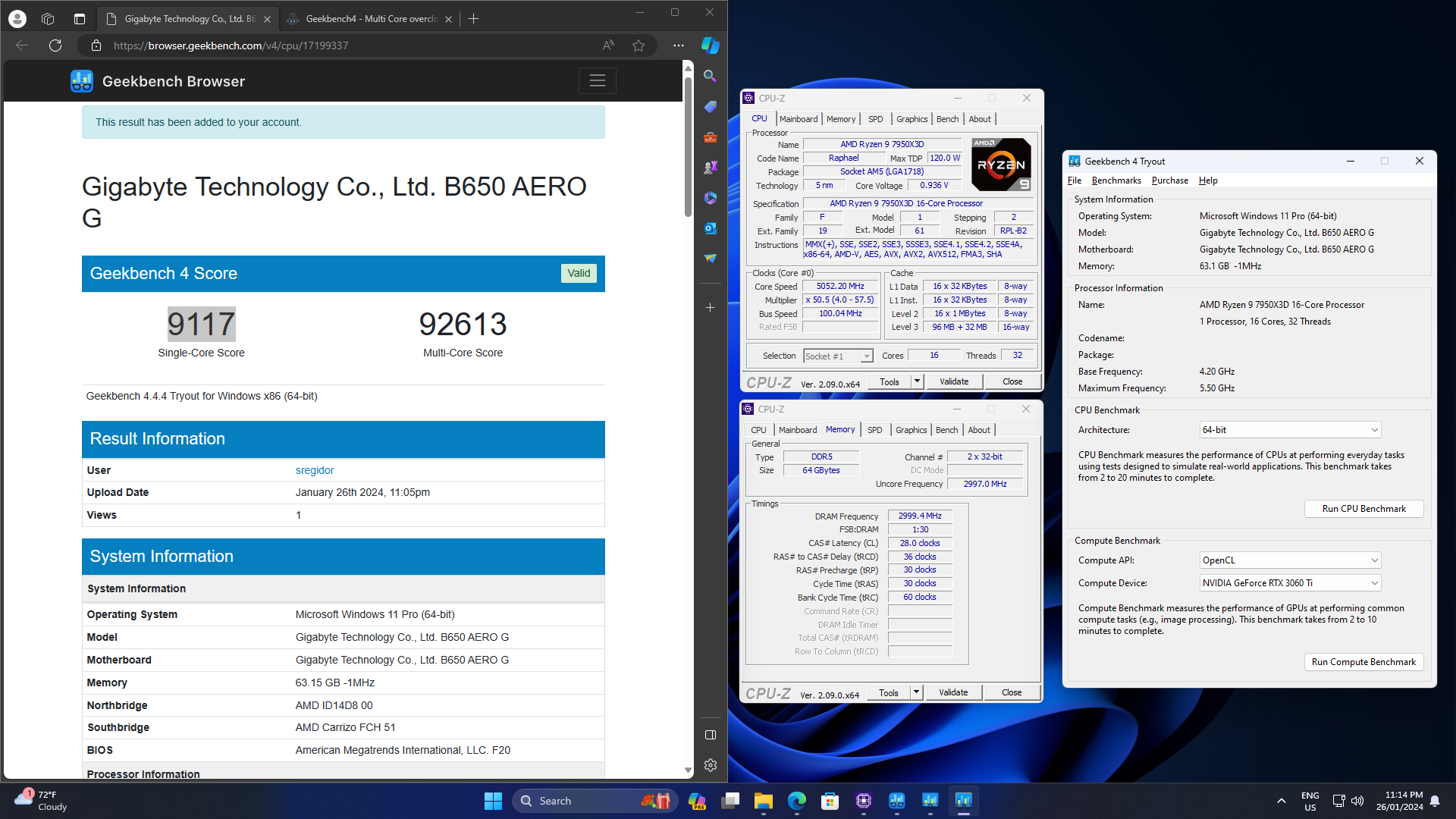Click the taskbar Search box

click(595, 801)
